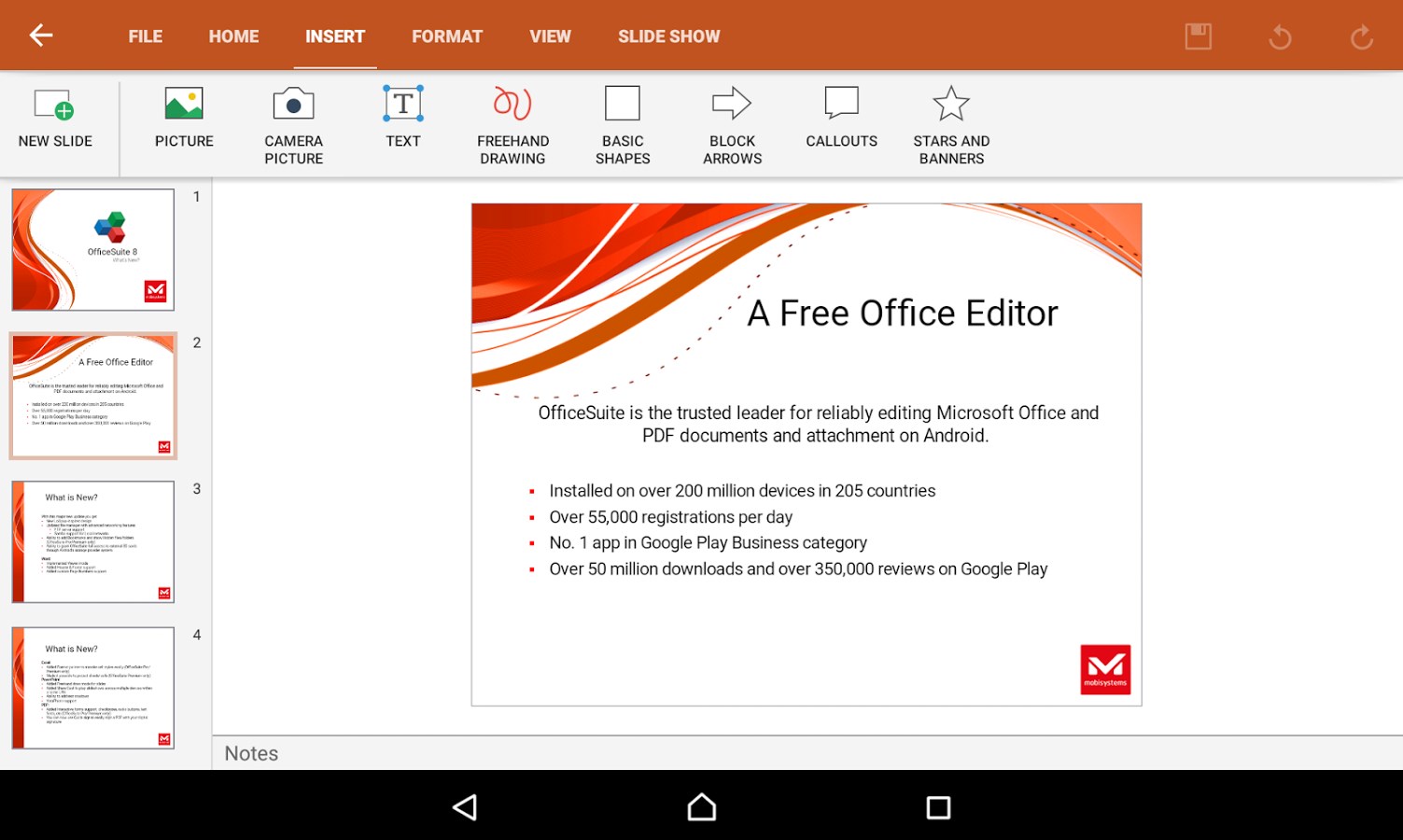Undo the last action

click(x=1280, y=35)
